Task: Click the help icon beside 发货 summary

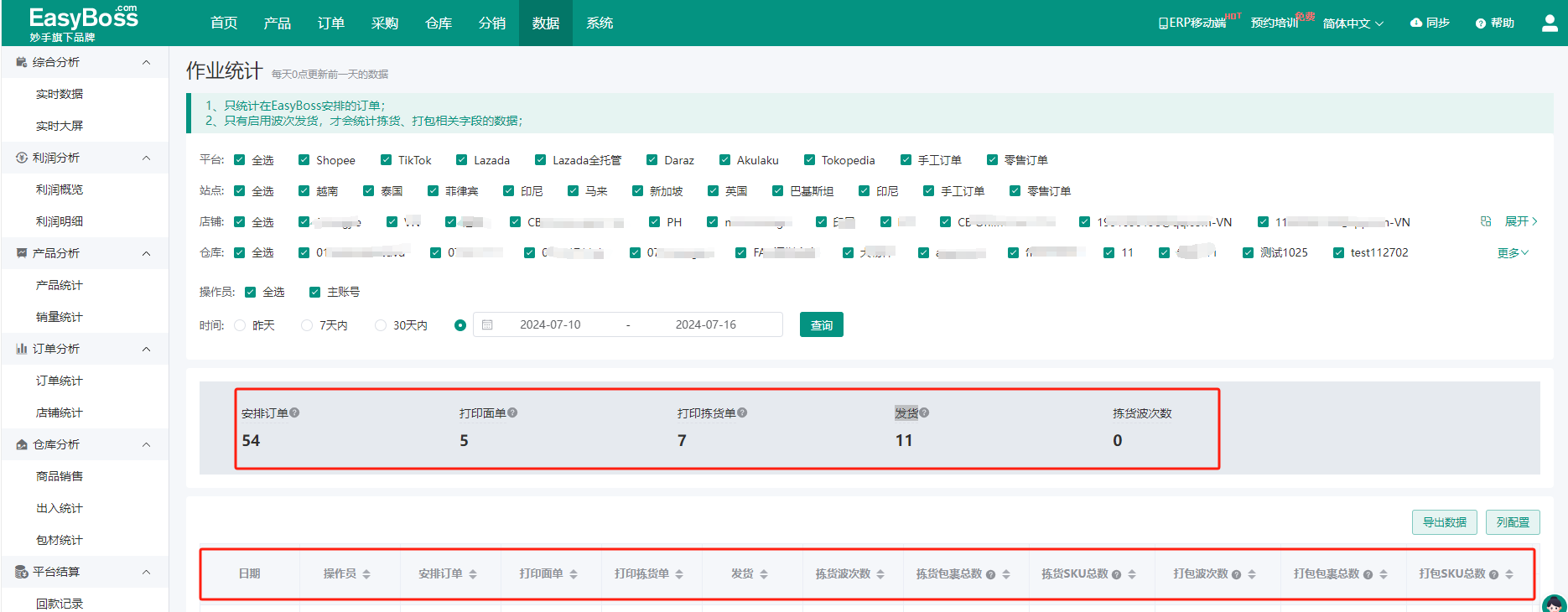Action: tap(924, 412)
